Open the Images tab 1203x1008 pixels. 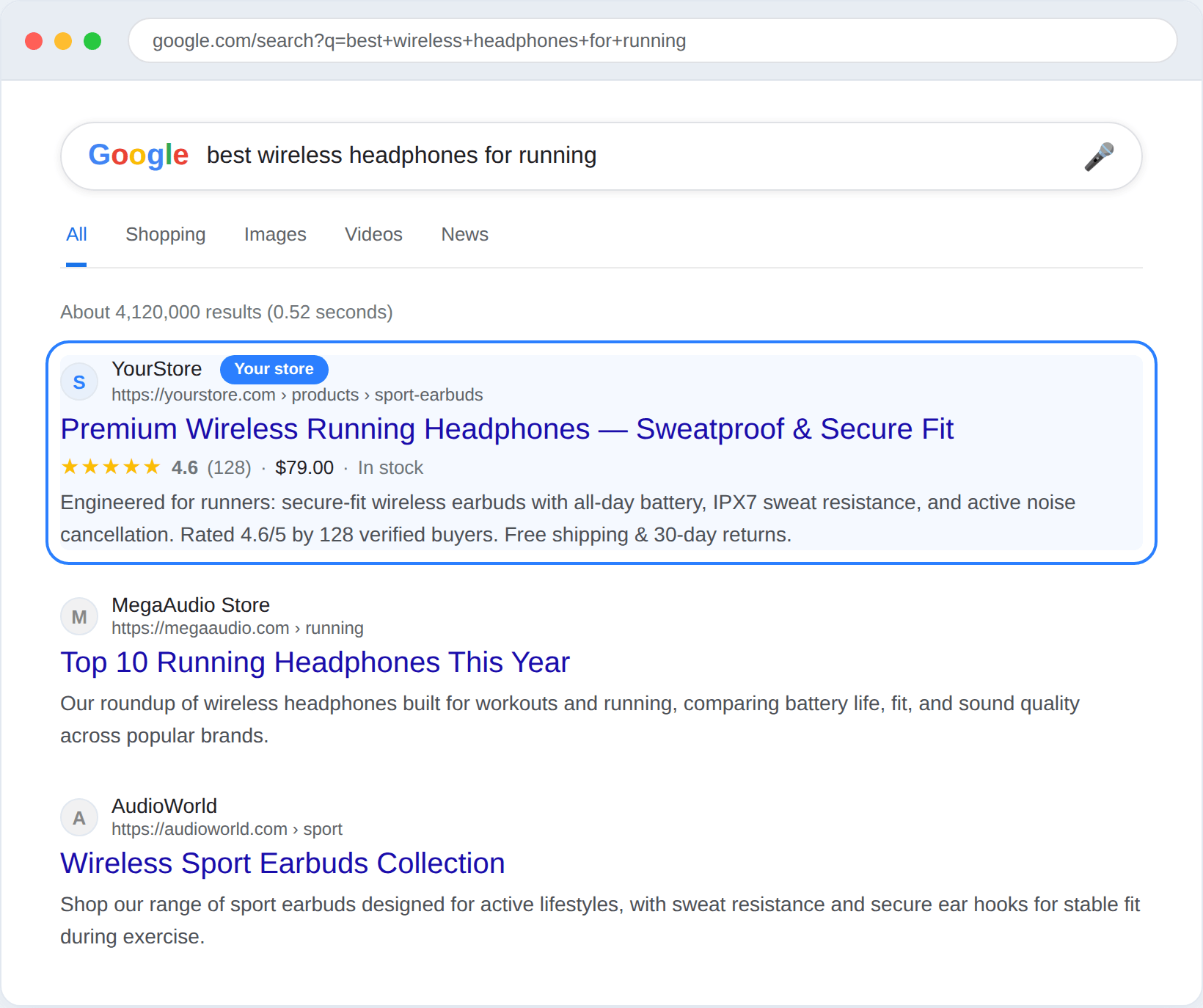[x=275, y=234]
